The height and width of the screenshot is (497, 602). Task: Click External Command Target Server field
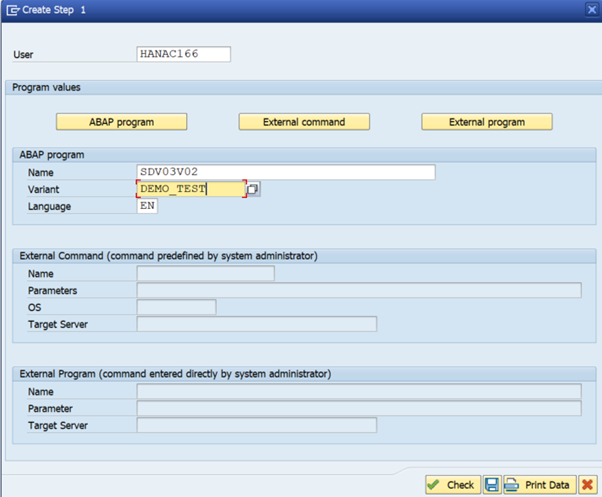coord(257,324)
